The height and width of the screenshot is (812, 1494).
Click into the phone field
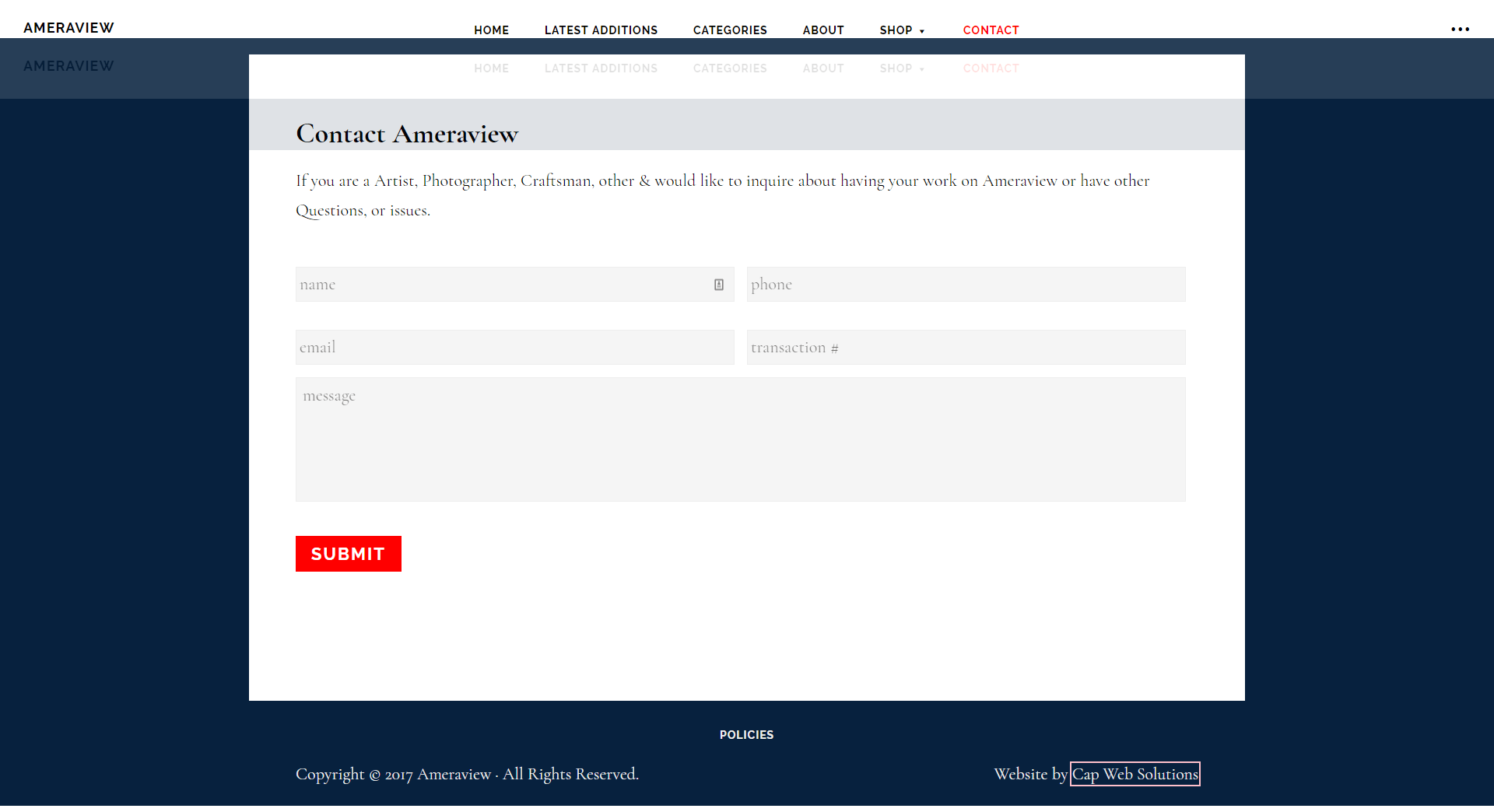point(966,285)
